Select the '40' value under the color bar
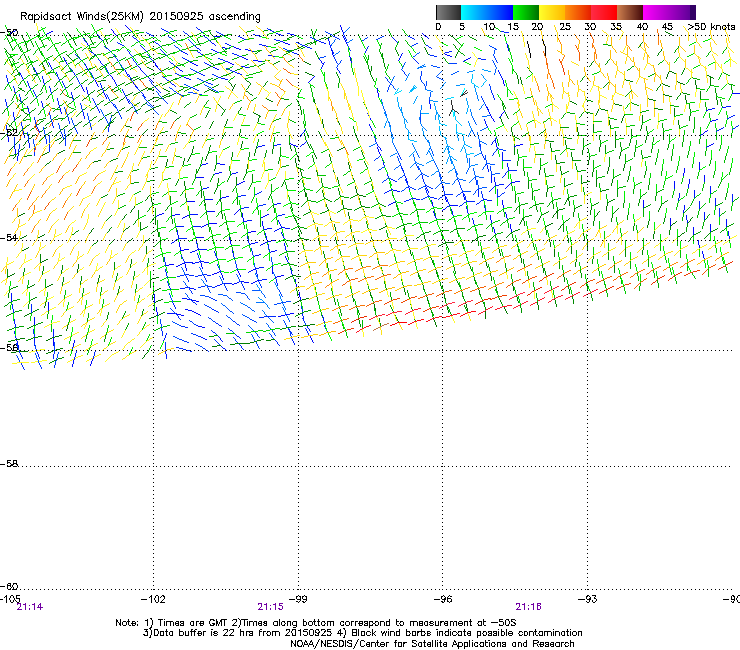Screen dimensions: 740x650 [642, 27]
